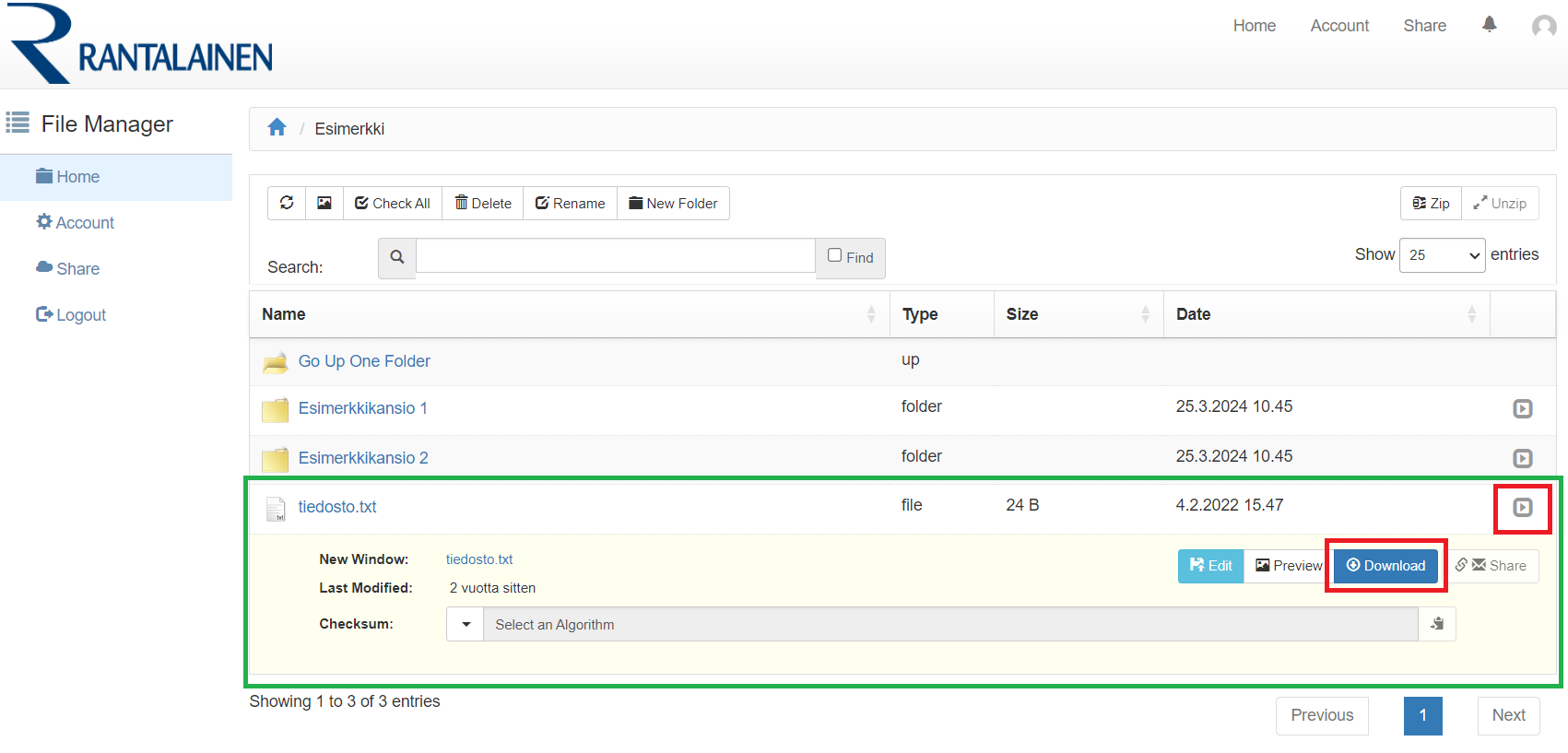
Task: Go Up One Folder link
Action: (x=363, y=361)
